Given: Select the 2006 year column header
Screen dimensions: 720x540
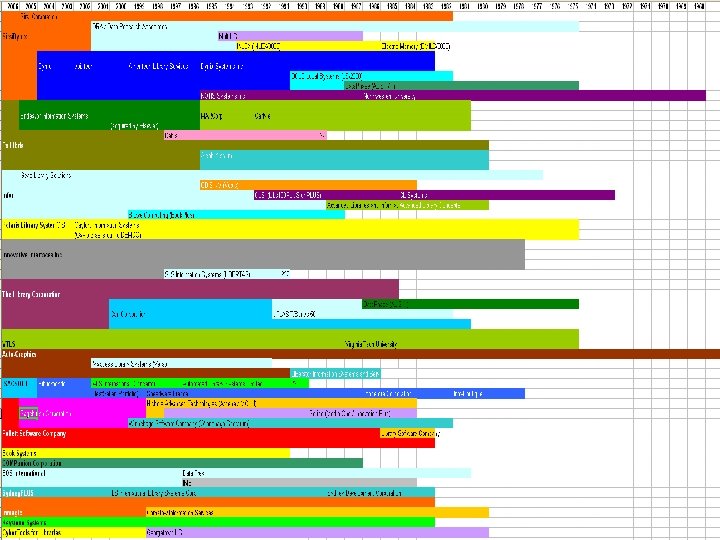Looking at the screenshot, I should (13, 6).
